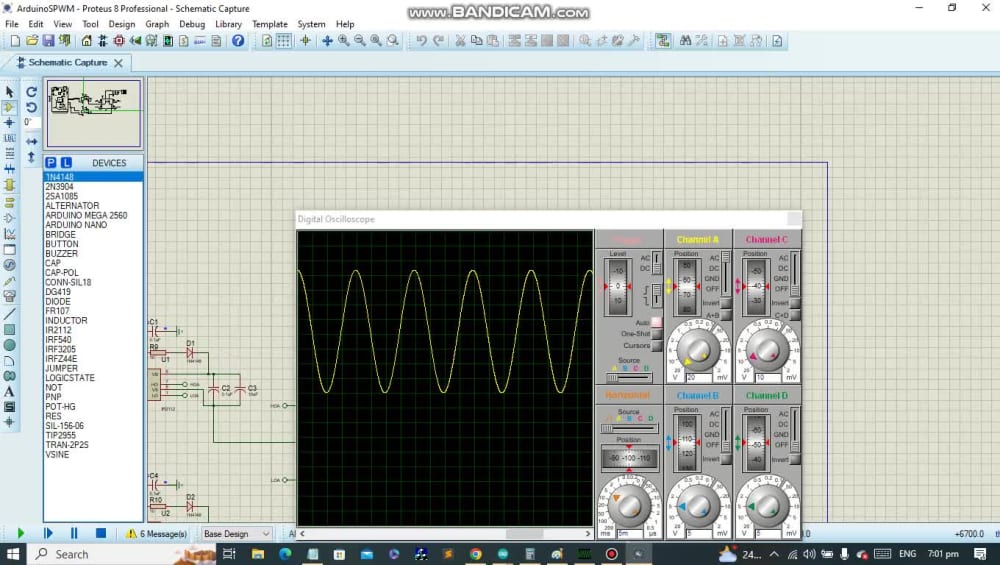The height and width of the screenshot is (565, 1000).
Task: Select the Text script 'A' tool
Action: point(10,391)
